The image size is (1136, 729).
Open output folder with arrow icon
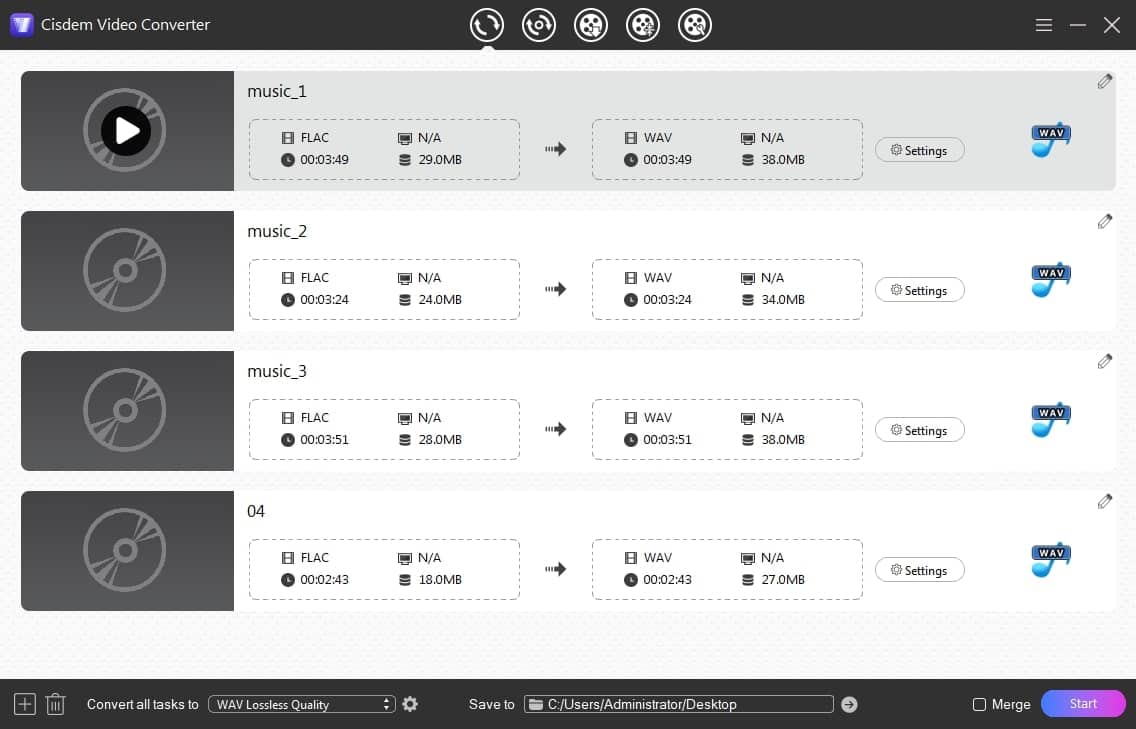(849, 704)
